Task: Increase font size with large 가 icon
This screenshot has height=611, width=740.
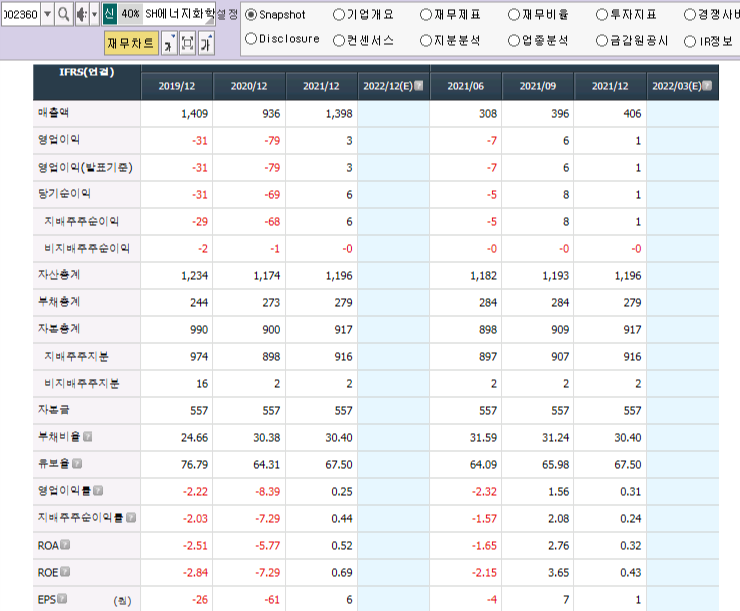Action: coord(206,43)
